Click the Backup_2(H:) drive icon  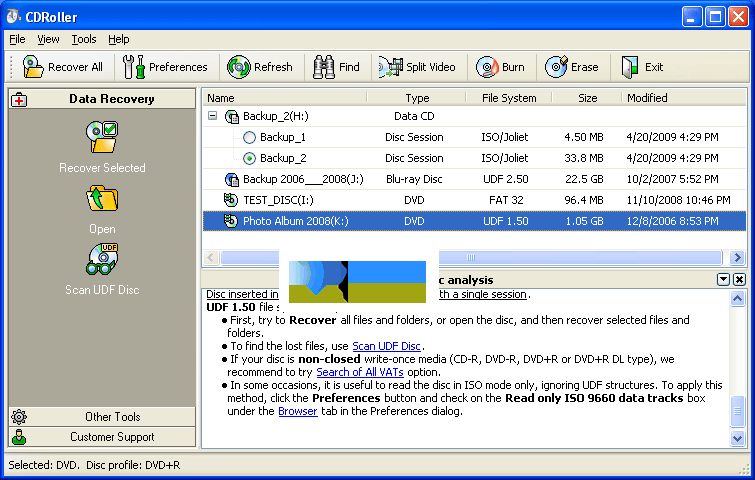[232, 116]
